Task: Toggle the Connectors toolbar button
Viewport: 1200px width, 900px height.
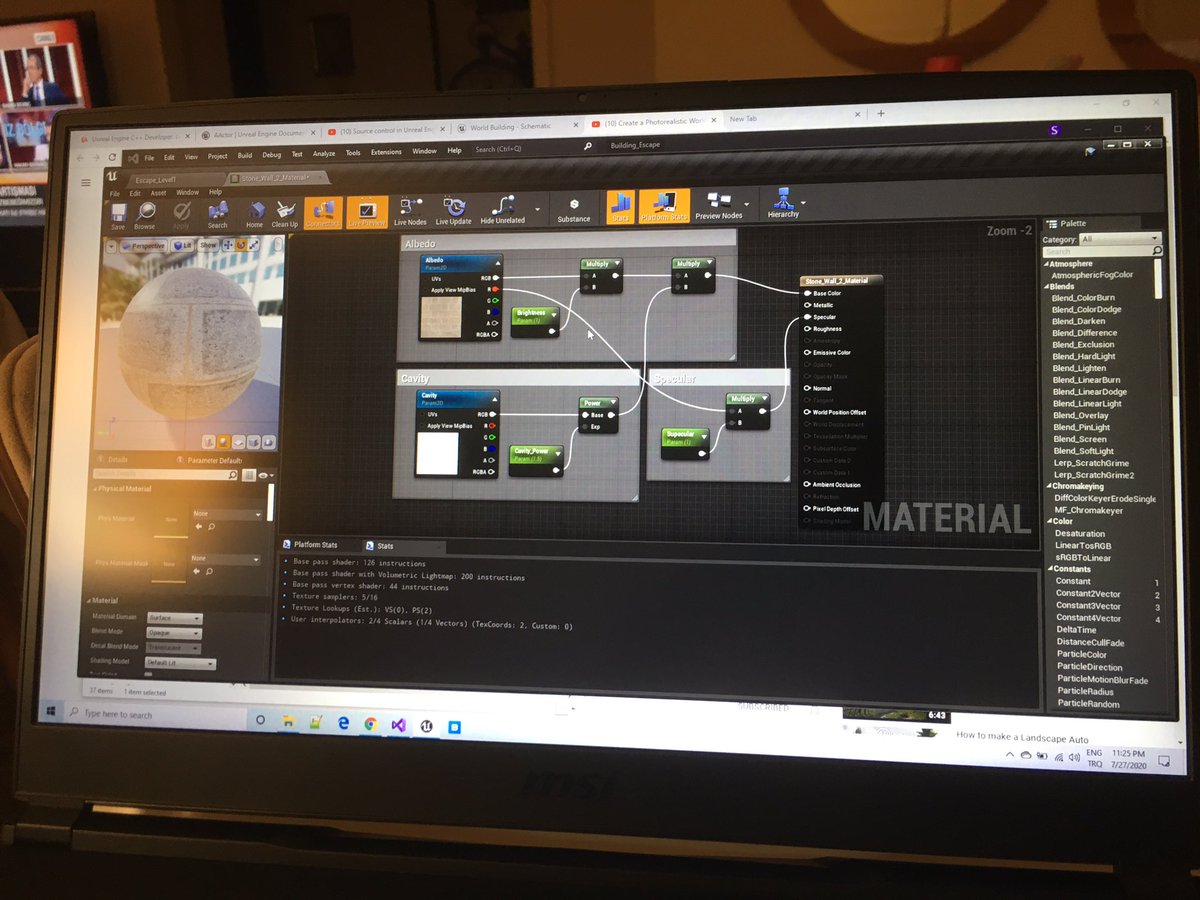Action: point(323,212)
